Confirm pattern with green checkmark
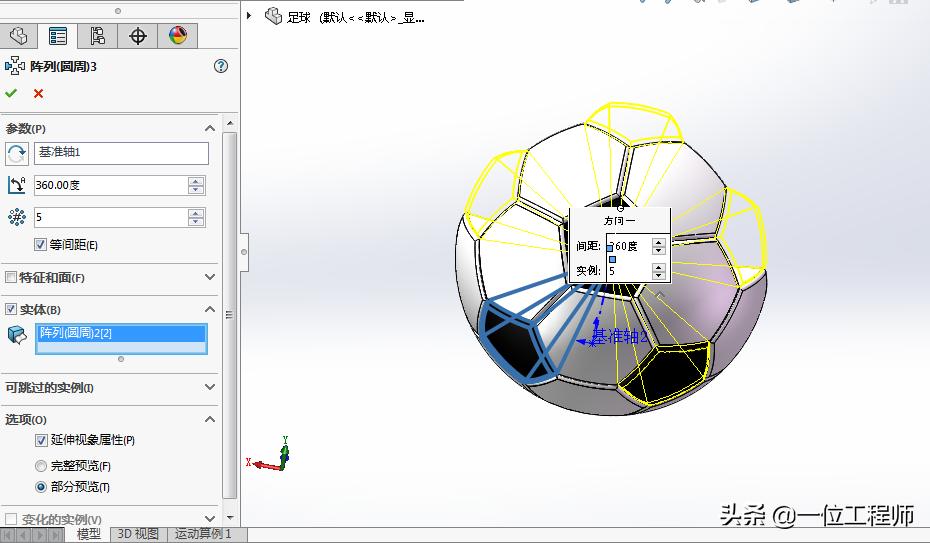 (x=11, y=93)
